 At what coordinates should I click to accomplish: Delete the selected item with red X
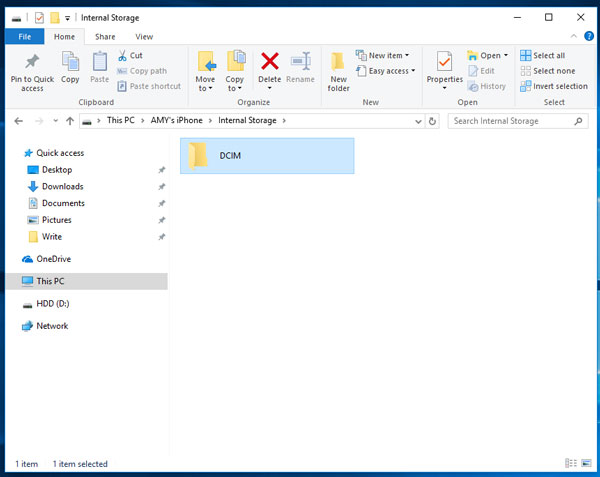pos(269,61)
